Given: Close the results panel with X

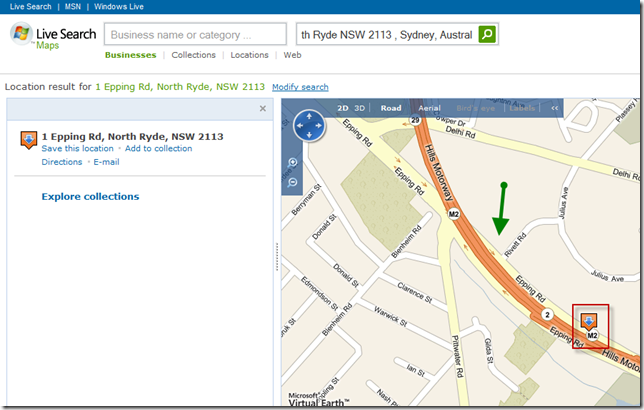Looking at the screenshot, I should click(x=263, y=108).
